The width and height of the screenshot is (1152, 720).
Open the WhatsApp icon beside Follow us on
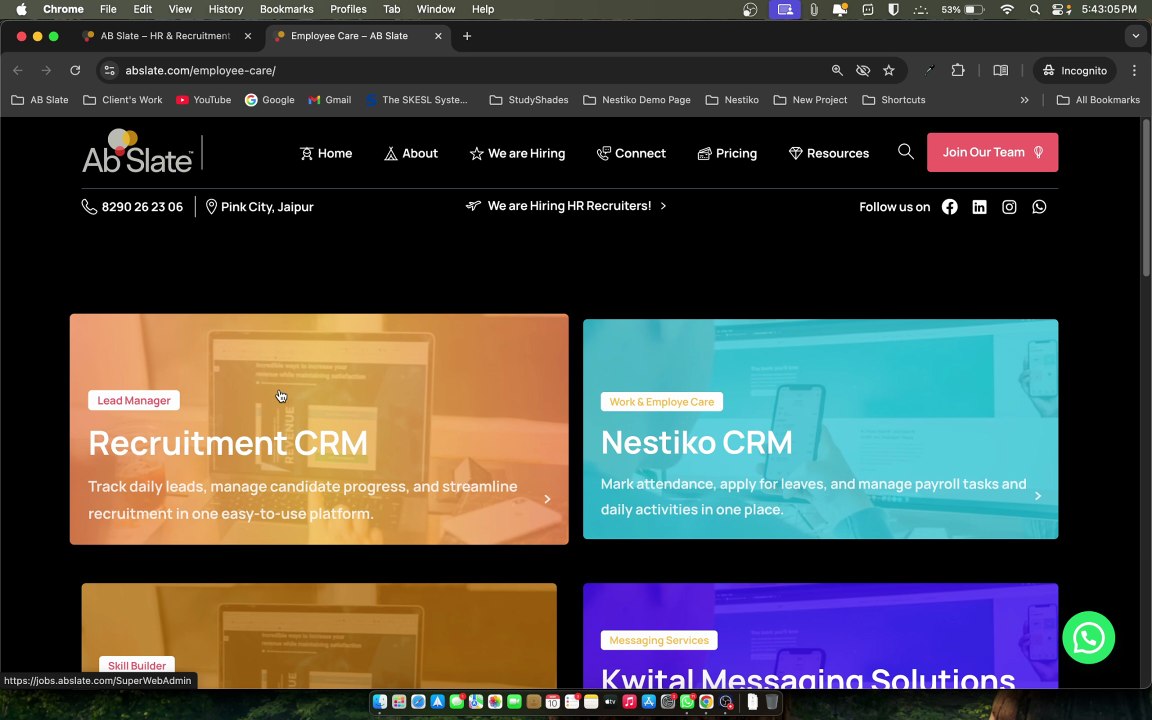coord(1039,207)
